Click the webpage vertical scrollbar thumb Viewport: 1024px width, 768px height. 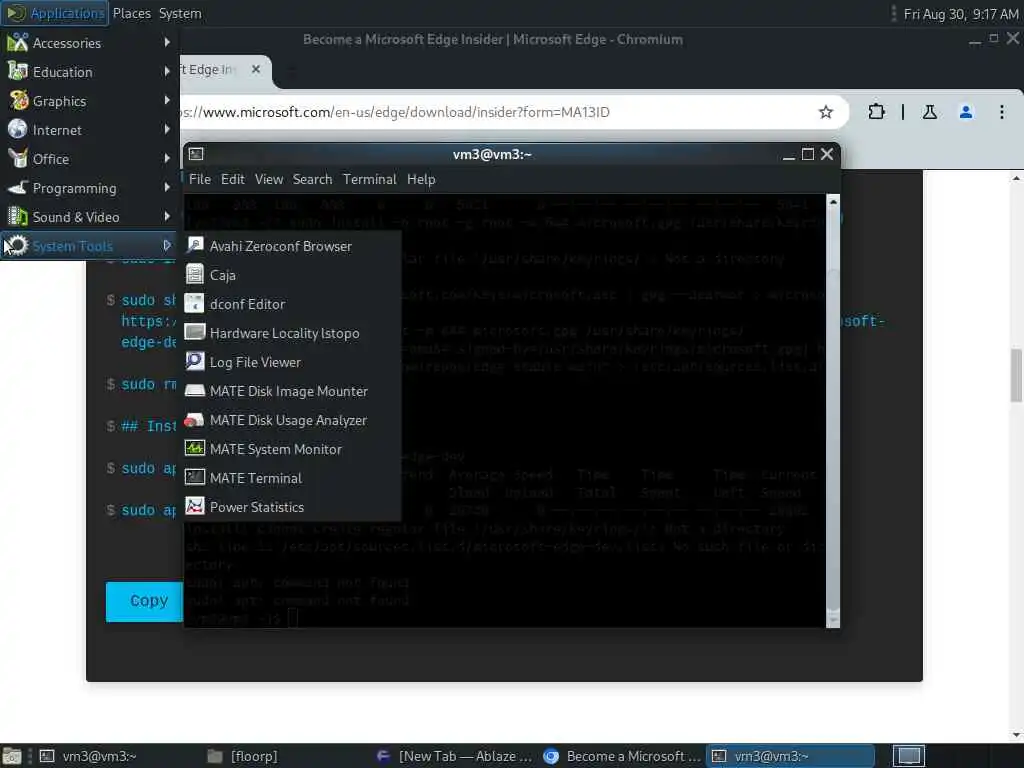(1016, 376)
